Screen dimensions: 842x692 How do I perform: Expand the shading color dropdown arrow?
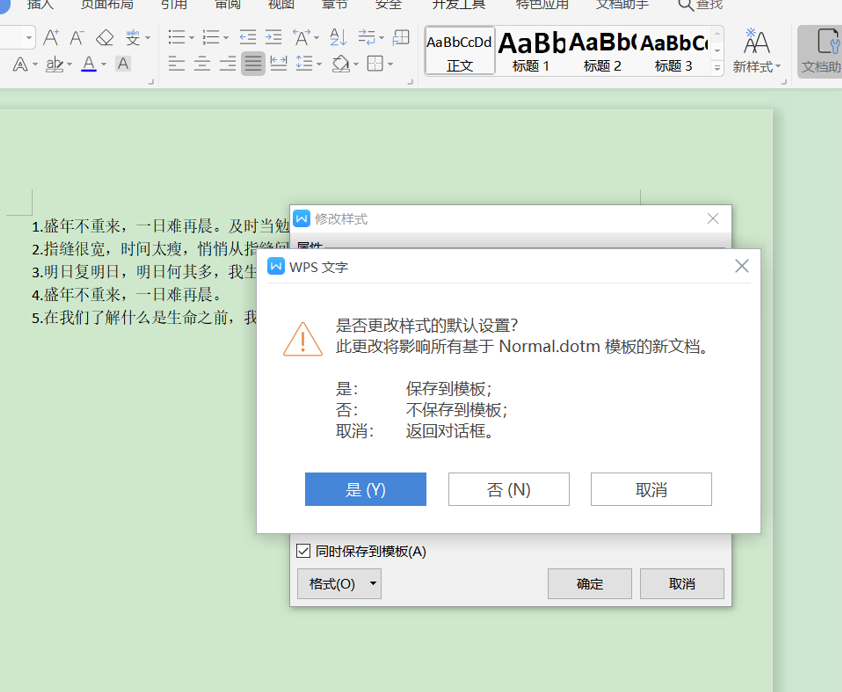pyautogui.click(x=355, y=65)
